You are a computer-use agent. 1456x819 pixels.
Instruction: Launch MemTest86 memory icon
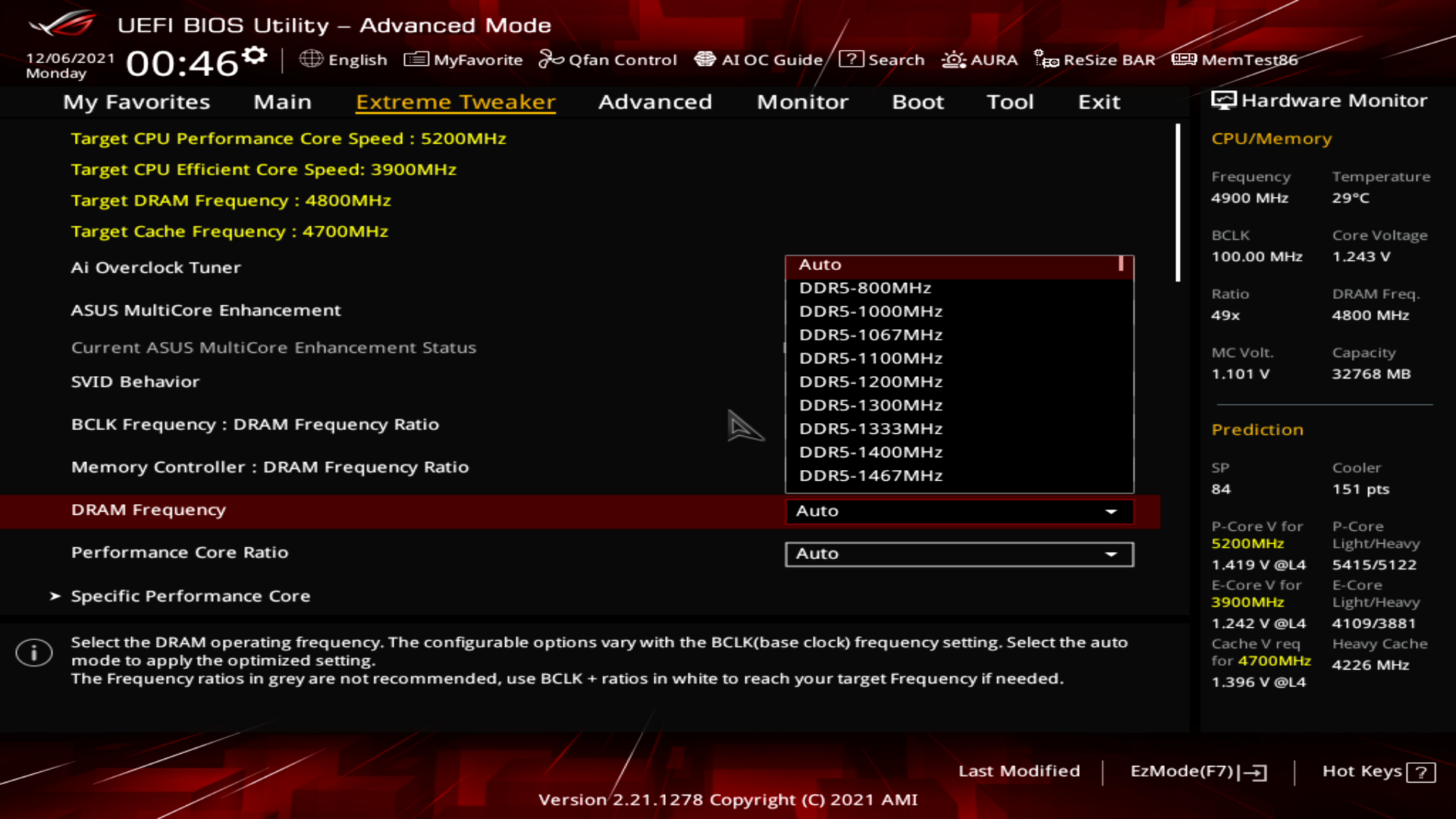pos(1184,59)
